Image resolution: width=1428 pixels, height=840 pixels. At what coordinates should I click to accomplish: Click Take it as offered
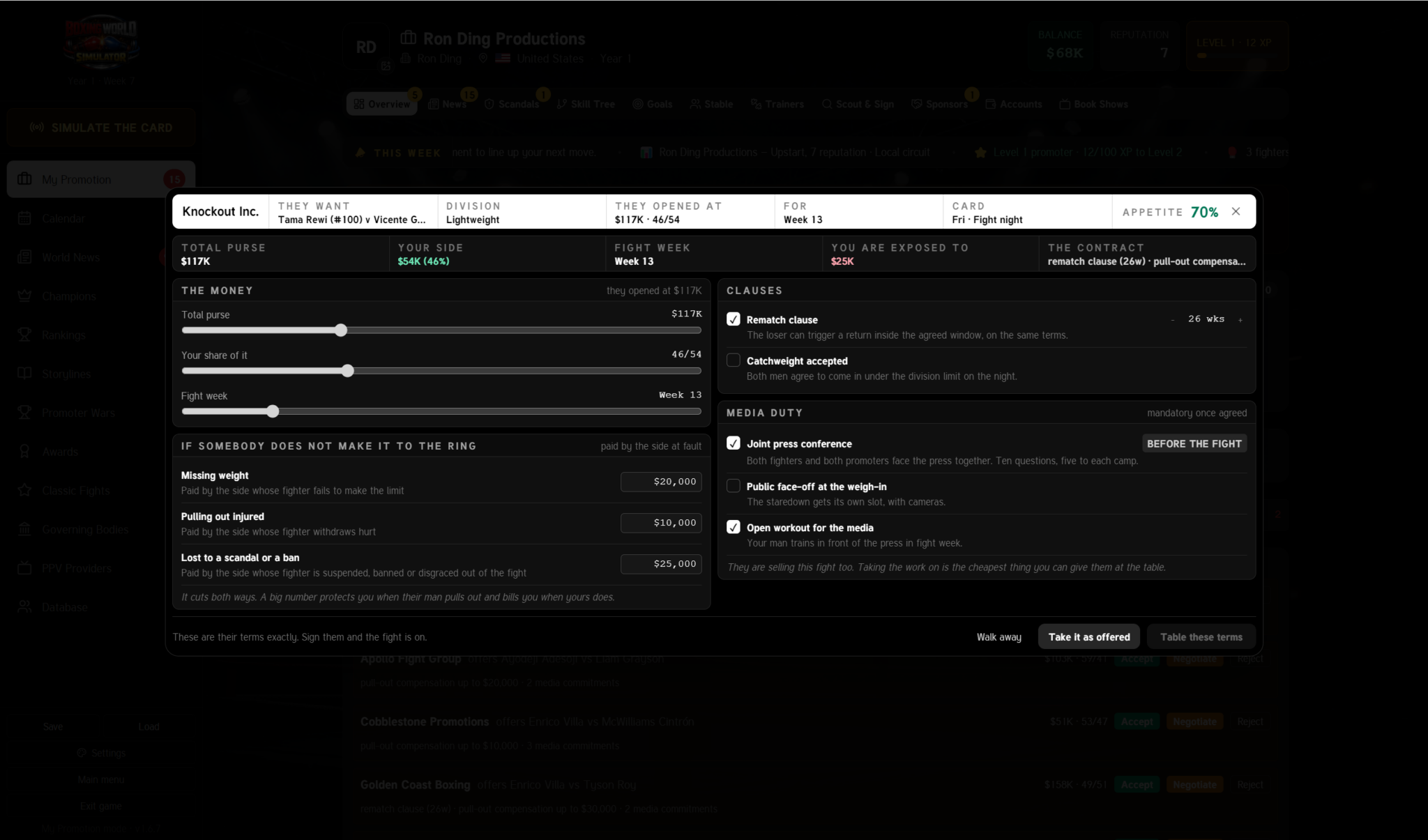(1089, 637)
